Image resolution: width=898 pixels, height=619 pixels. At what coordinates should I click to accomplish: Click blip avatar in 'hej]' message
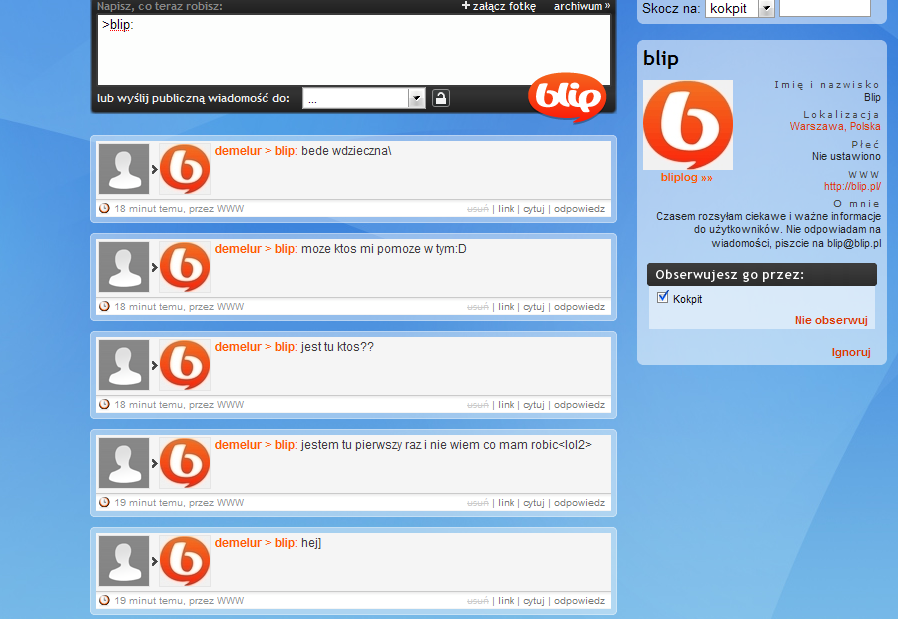(184, 561)
